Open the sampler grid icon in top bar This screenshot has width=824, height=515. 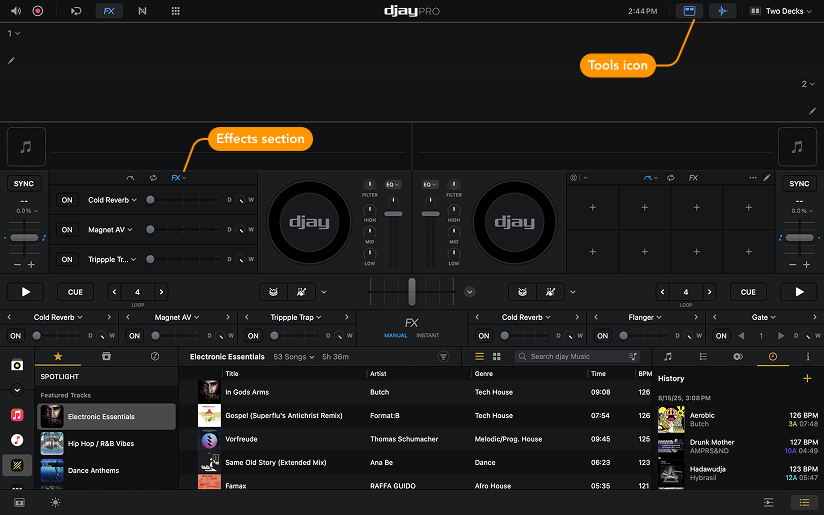pos(176,11)
